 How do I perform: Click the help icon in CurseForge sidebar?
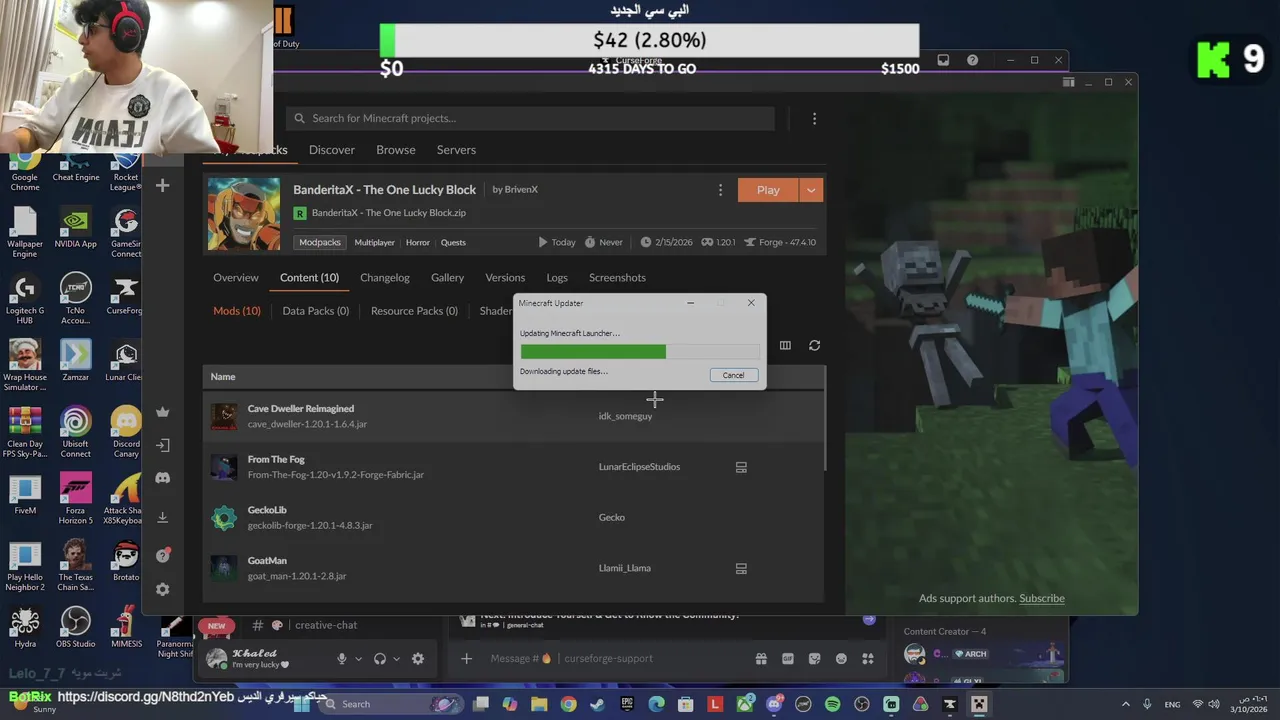163,556
